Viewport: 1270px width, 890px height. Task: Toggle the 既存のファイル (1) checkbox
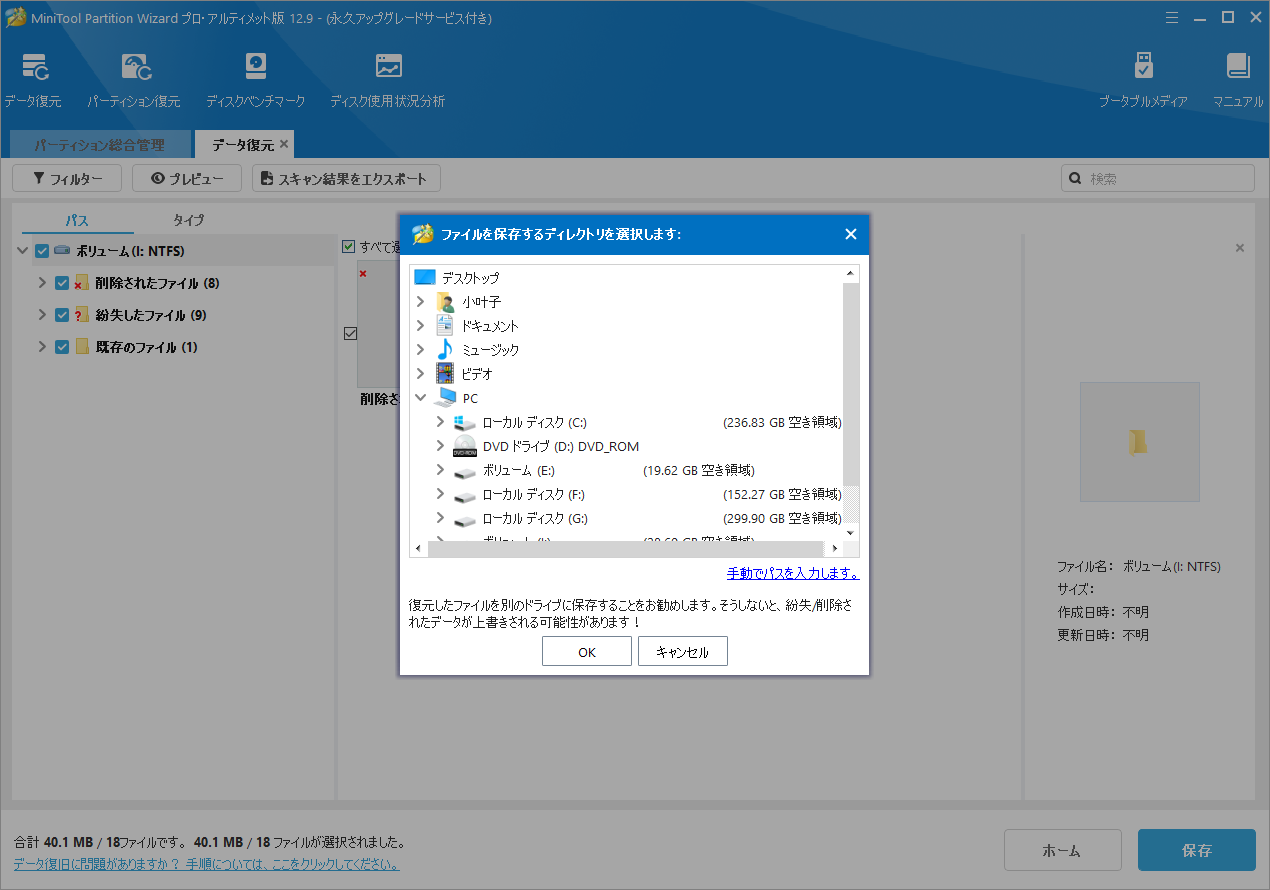click(x=62, y=347)
